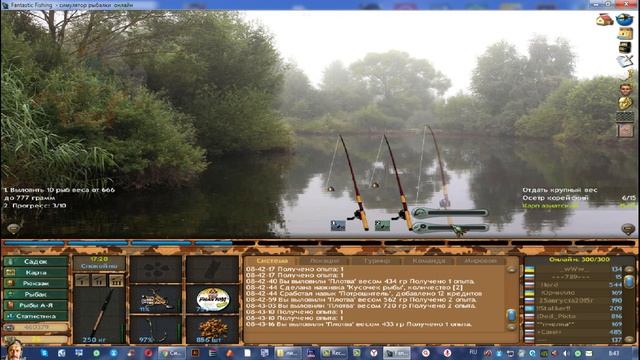Click the second rod tackle icon
Image resolution: width=640 pixels, height=360 pixels.
coord(382,225)
